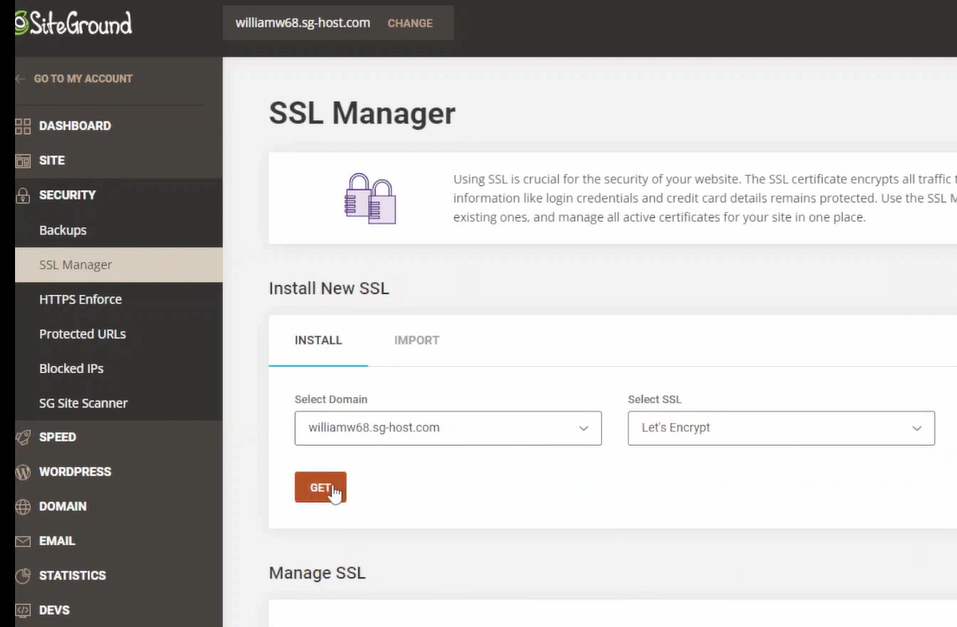Click the Domain globe icon
This screenshot has height=627, width=957.
23,507
